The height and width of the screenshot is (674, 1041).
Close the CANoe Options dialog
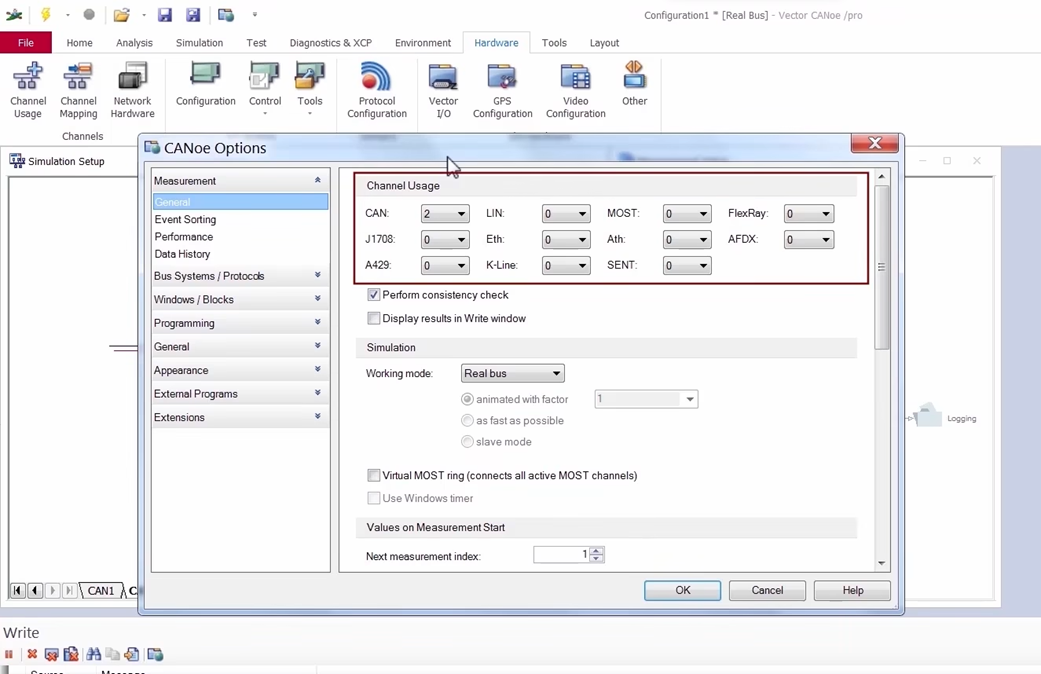(x=874, y=143)
